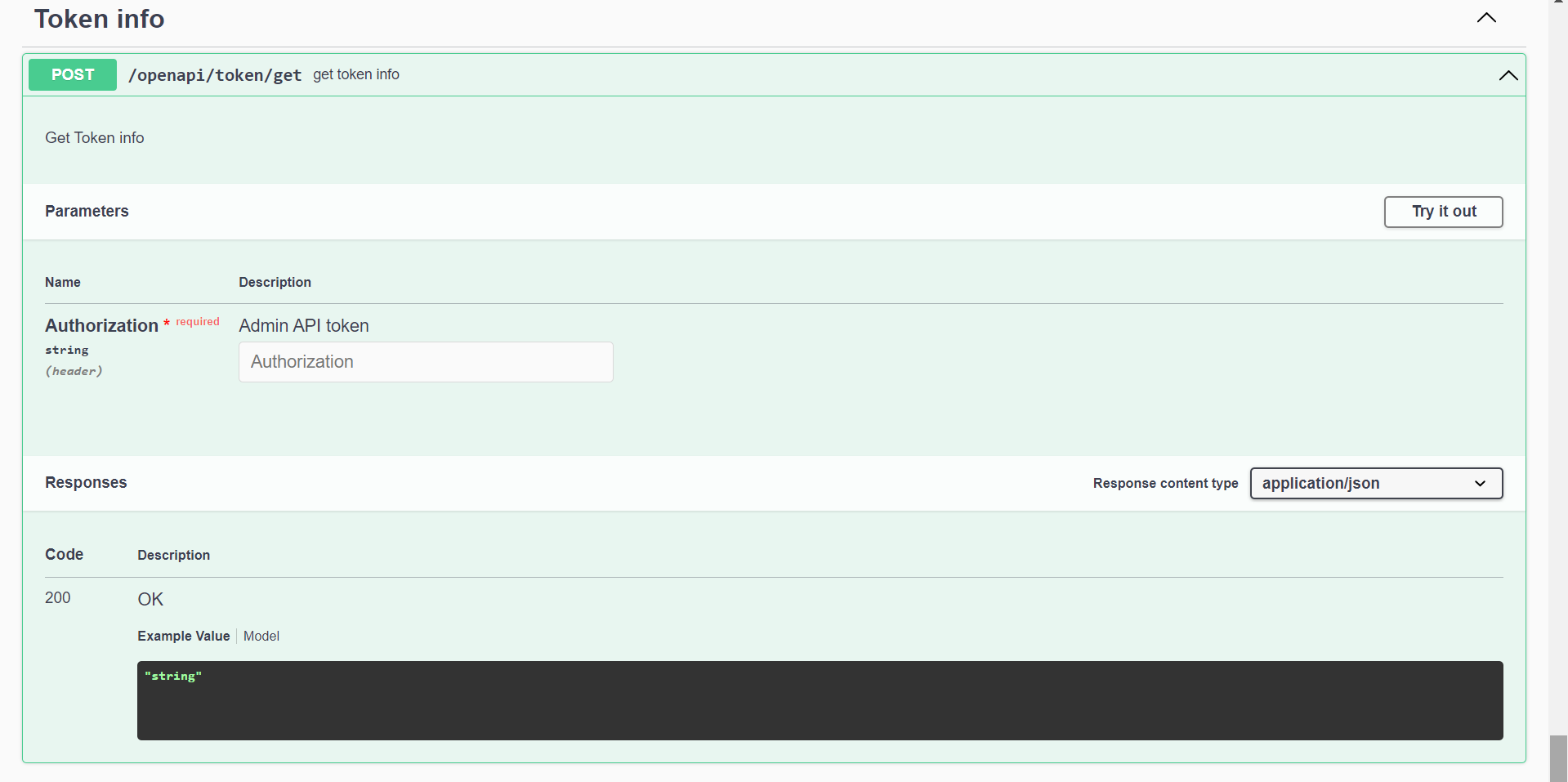
Task: Click the page vertical scrollbar thumb
Action: click(1558, 758)
